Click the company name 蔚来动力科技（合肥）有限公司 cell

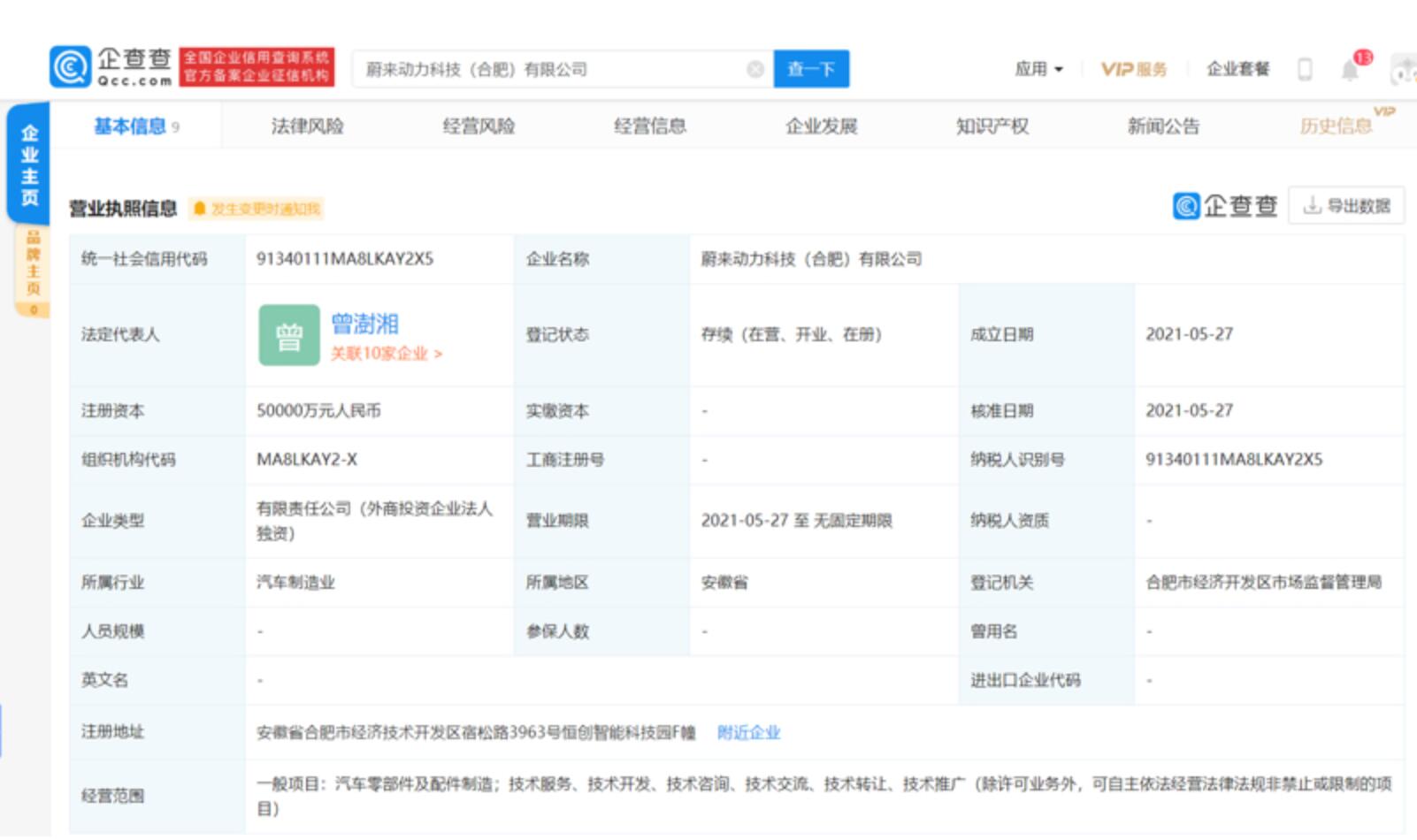tap(811, 259)
